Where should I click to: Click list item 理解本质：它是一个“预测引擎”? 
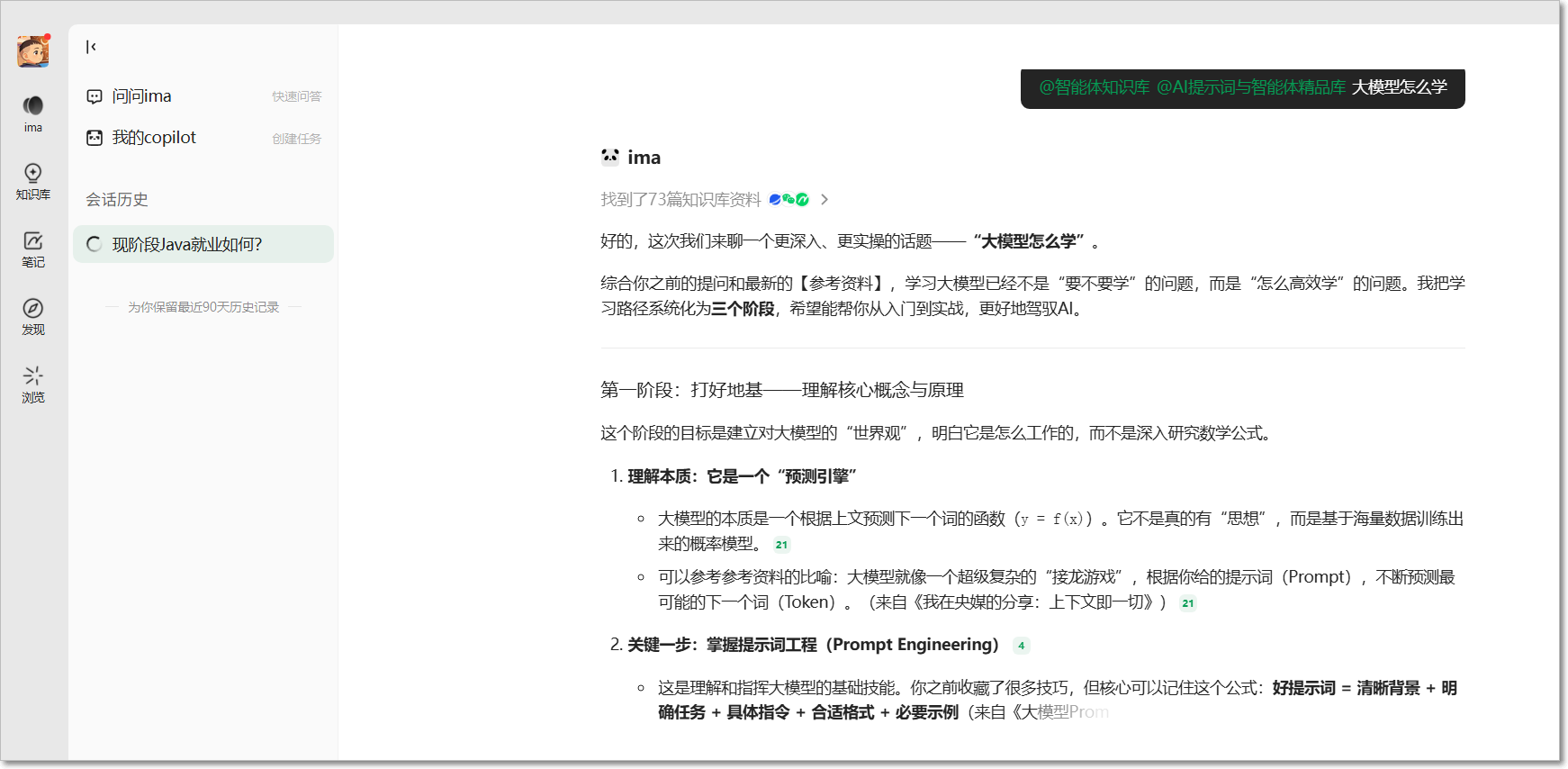(742, 476)
